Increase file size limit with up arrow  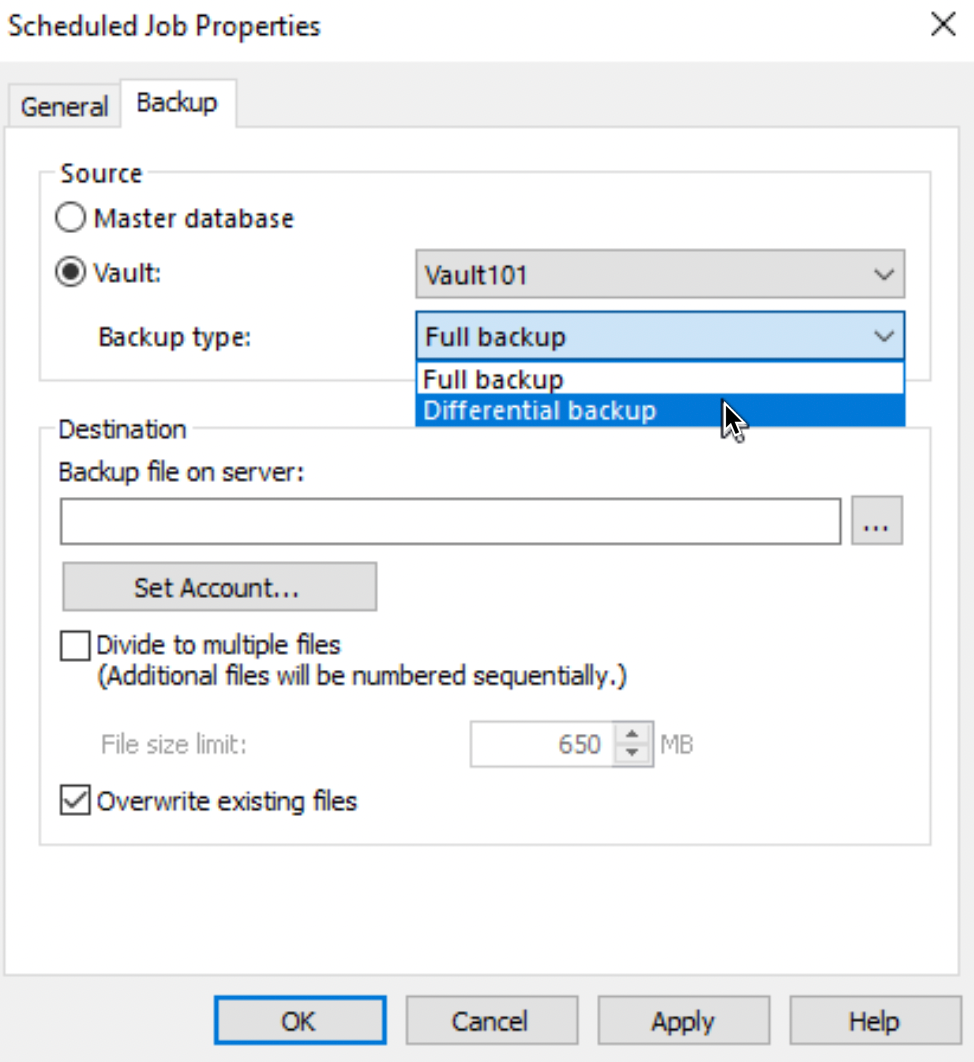pos(632,734)
